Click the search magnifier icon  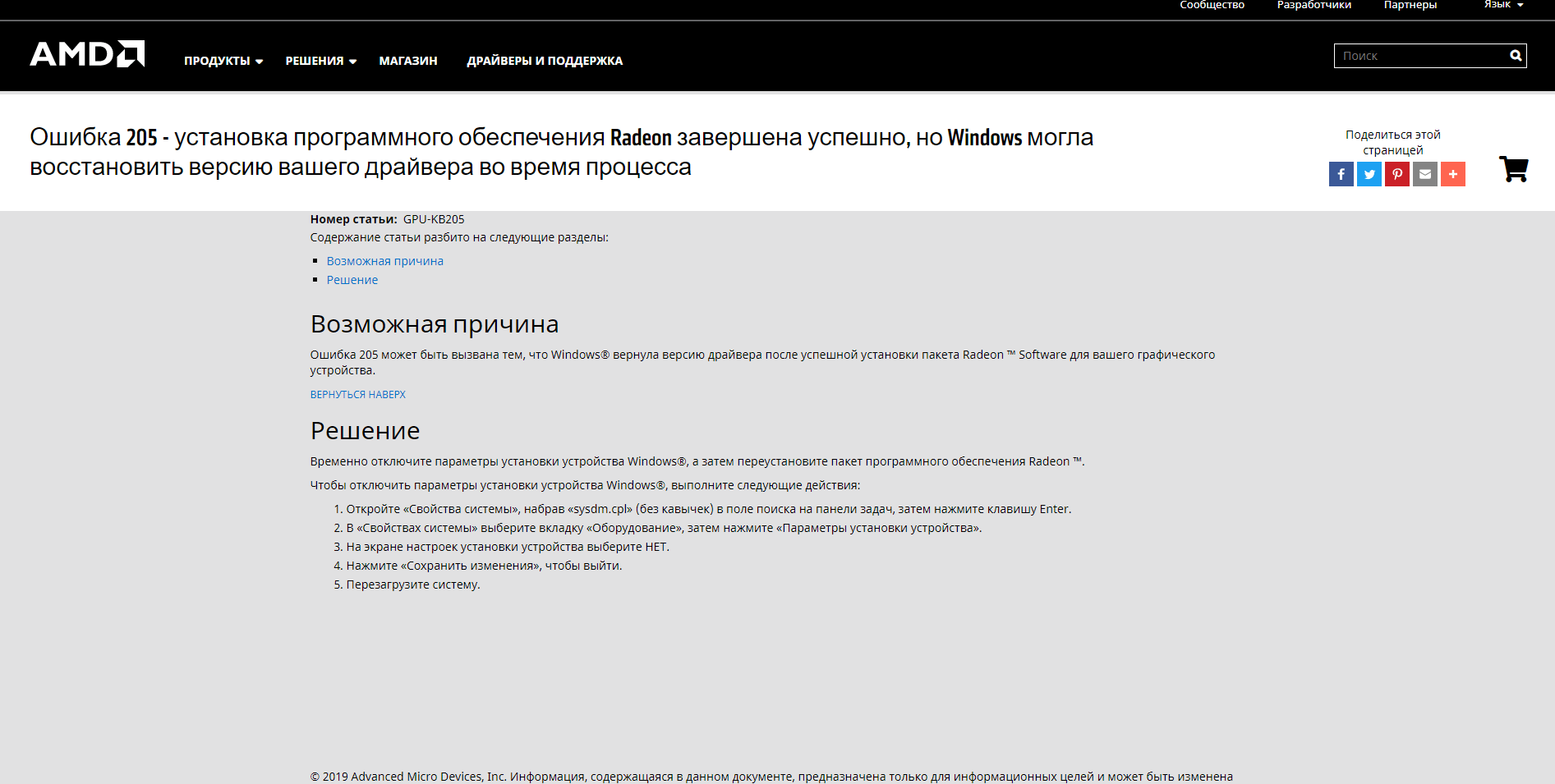click(x=1516, y=56)
